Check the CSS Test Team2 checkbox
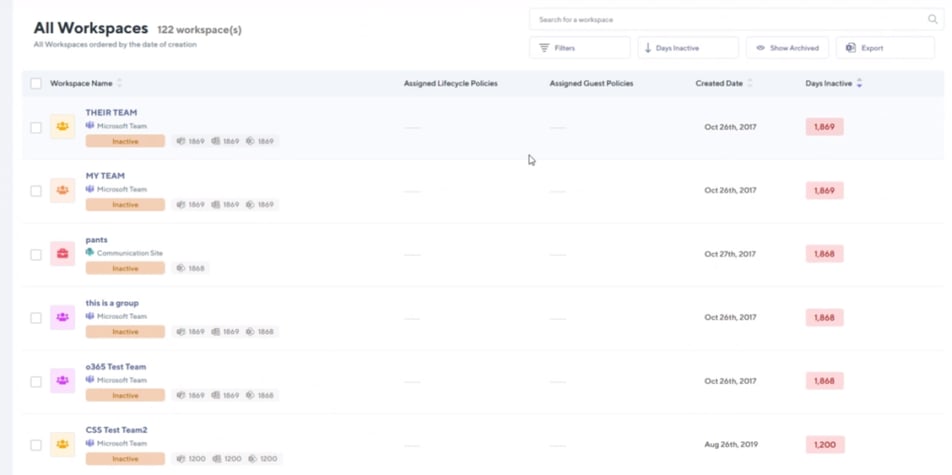Screen dimensions: 952x475 [x=36, y=445]
